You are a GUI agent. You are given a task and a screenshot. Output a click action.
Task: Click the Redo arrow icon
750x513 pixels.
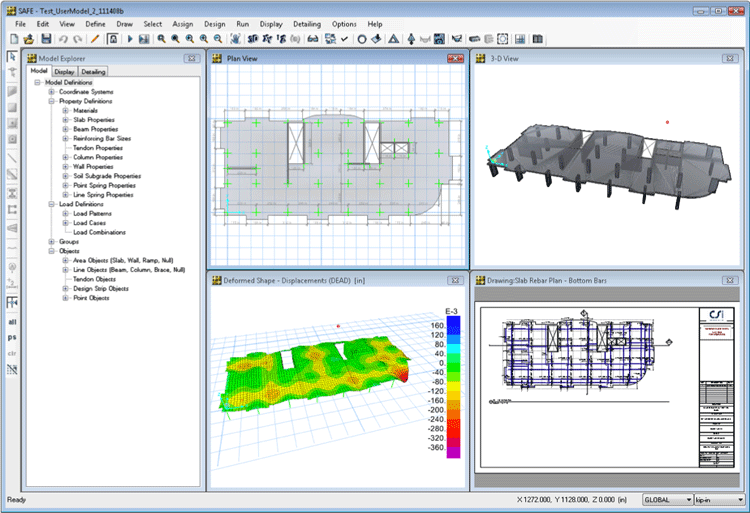77,39
